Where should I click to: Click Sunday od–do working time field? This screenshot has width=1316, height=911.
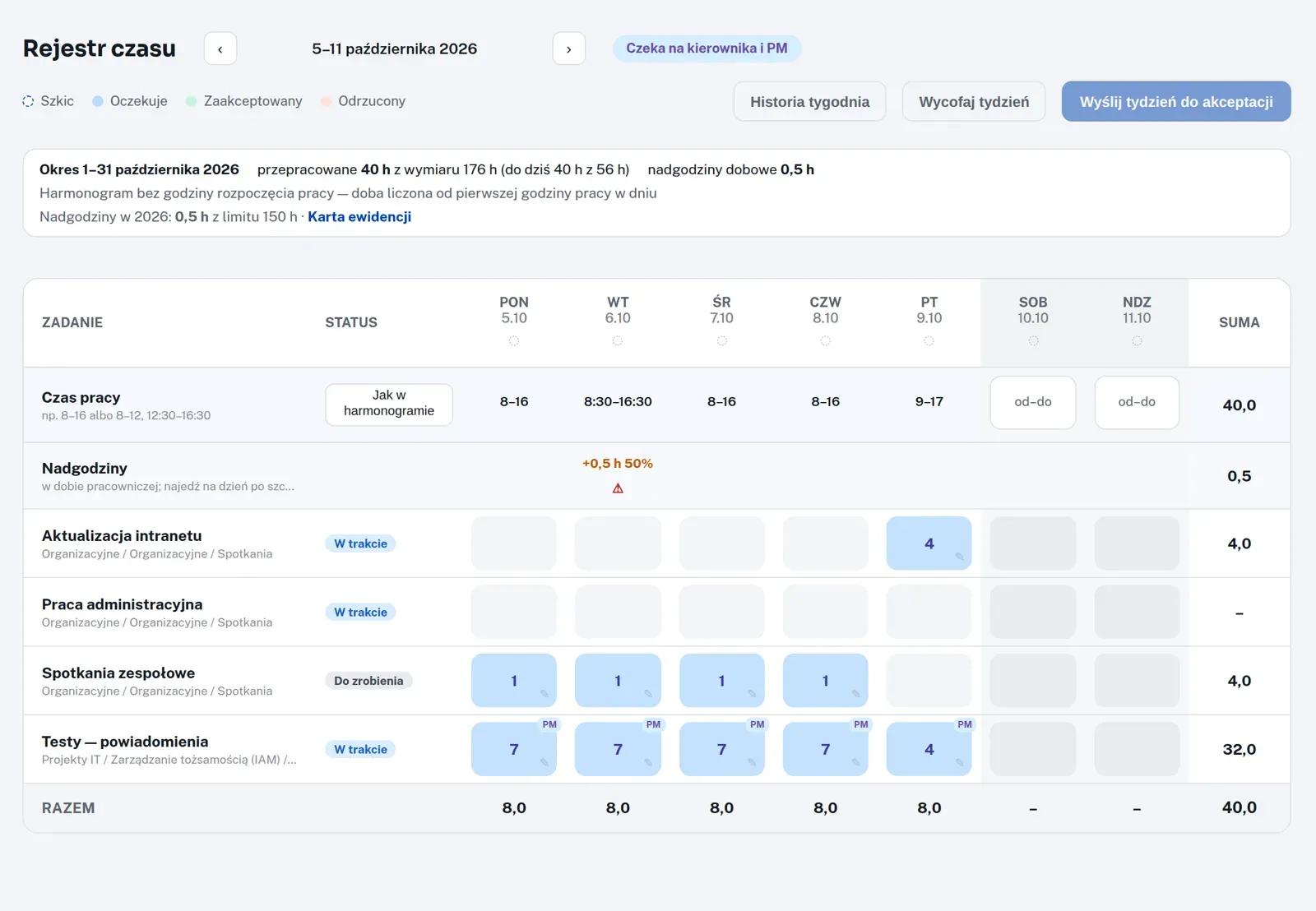click(1137, 402)
